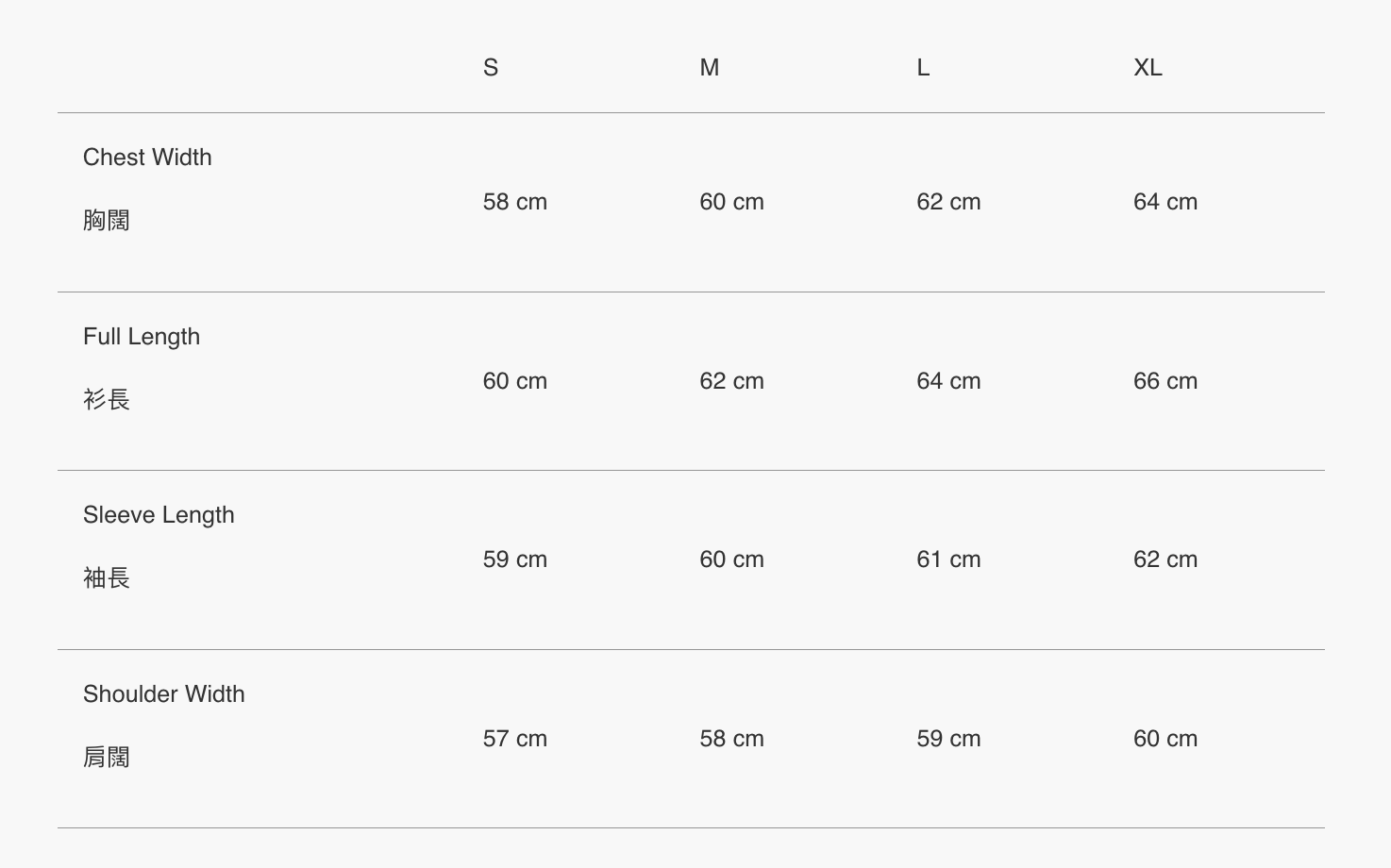The width and height of the screenshot is (1391, 868).
Task: Click the Chinese label 胸闊
Action: pos(107,221)
